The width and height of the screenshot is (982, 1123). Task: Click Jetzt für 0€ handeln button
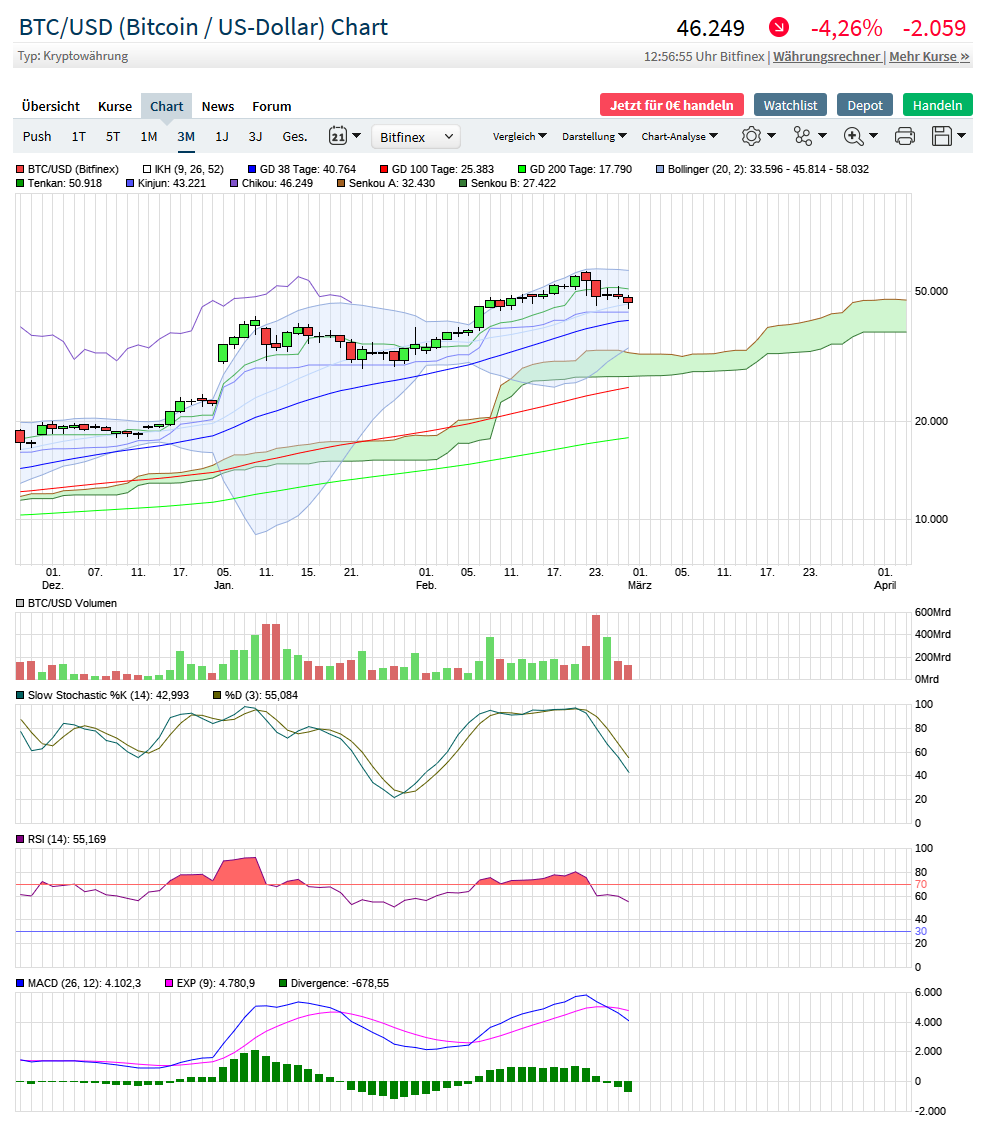click(x=672, y=105)
